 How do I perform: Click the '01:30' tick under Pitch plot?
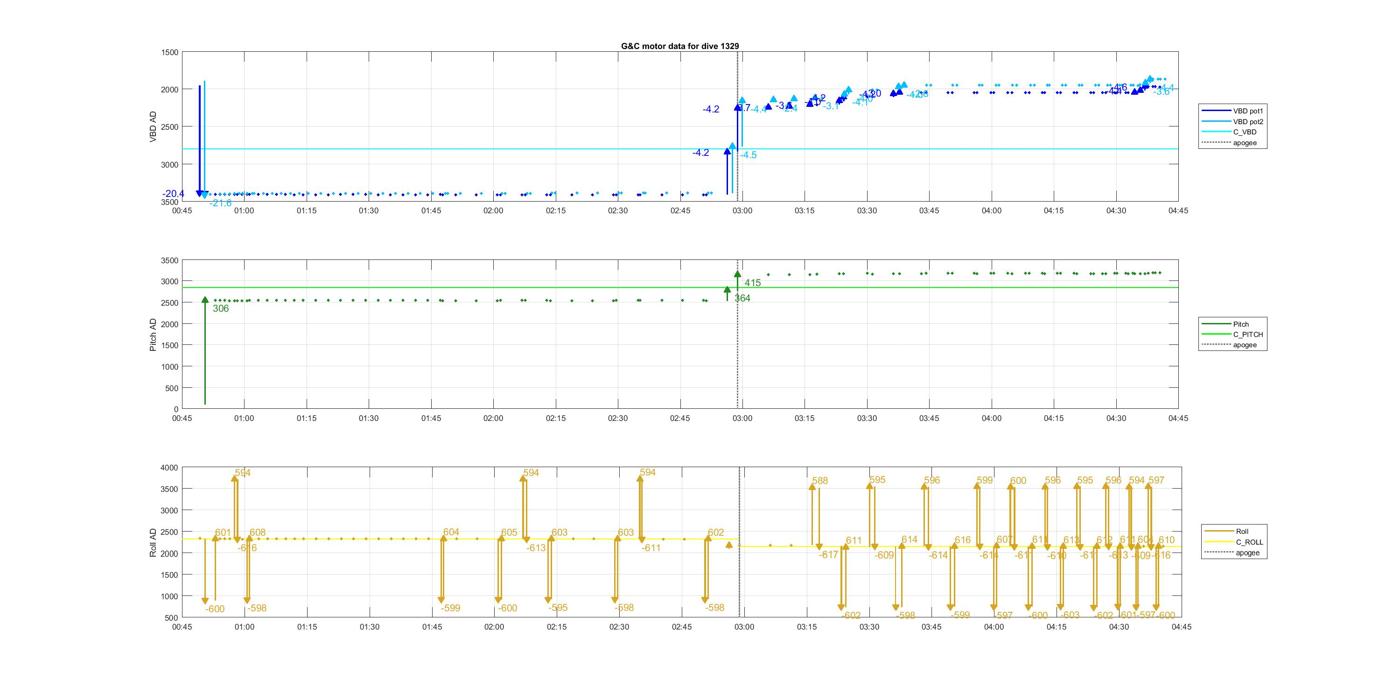coord(369,418)
